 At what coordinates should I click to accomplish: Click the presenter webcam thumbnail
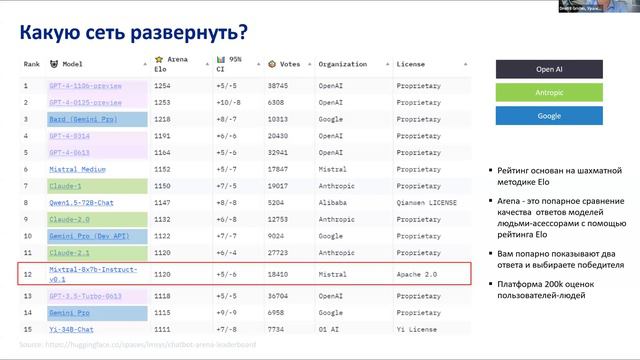(x=599, y=6)
